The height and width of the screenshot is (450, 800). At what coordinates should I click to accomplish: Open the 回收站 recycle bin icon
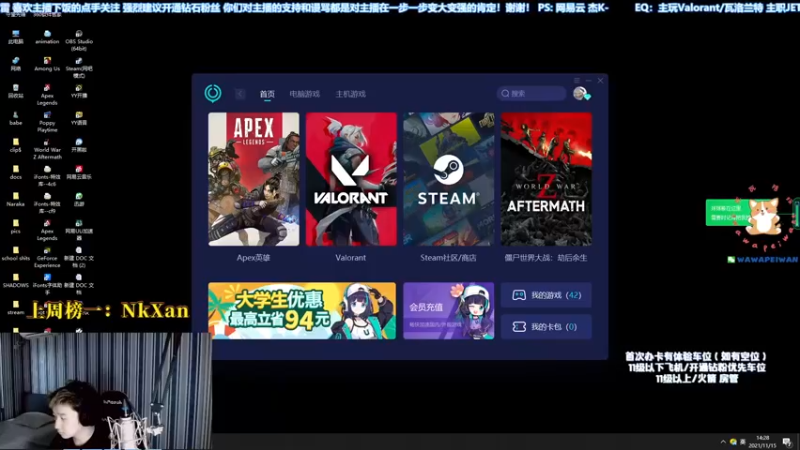tap(16, 91)
